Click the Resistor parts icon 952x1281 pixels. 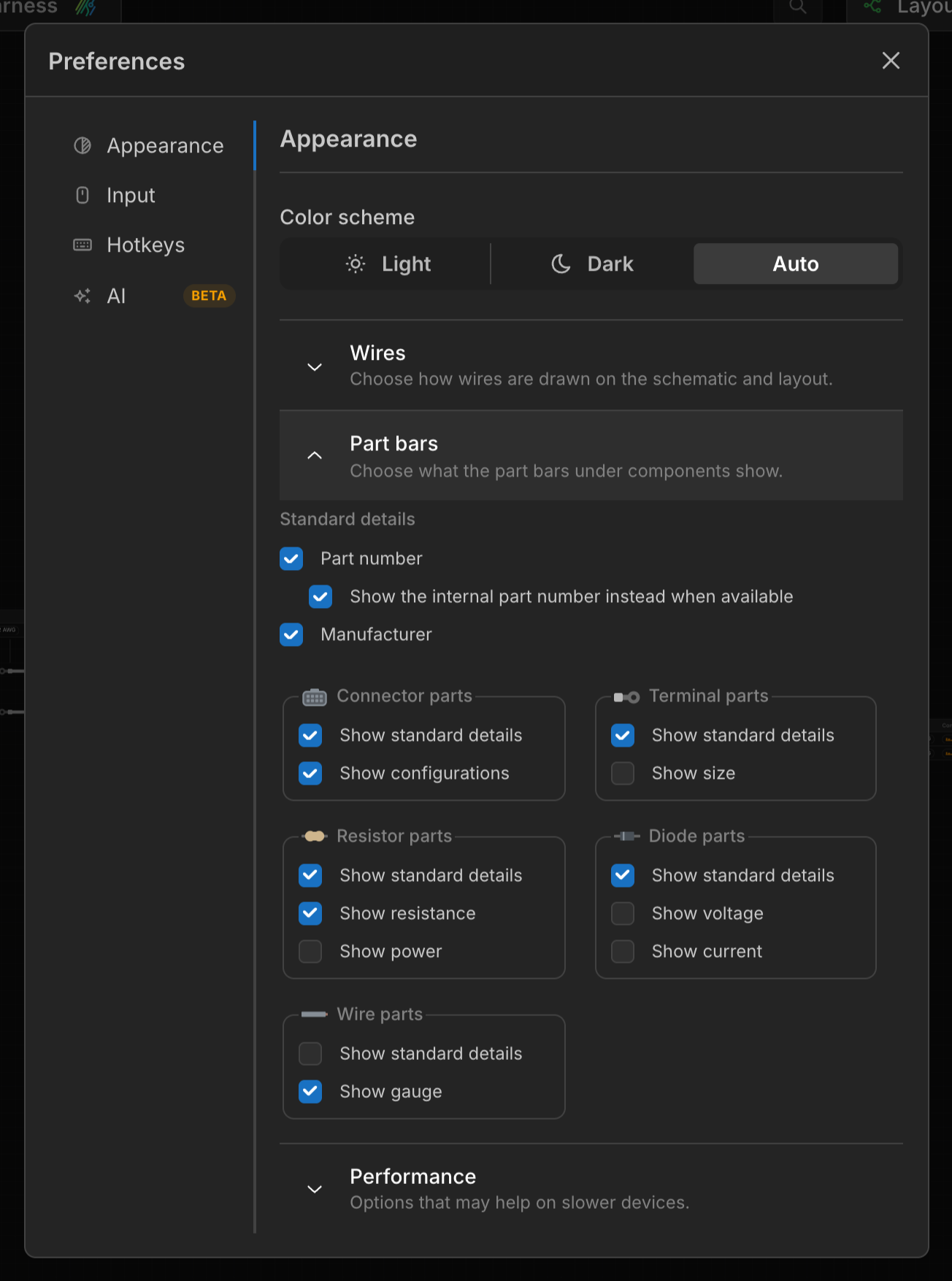click(315, 836)
